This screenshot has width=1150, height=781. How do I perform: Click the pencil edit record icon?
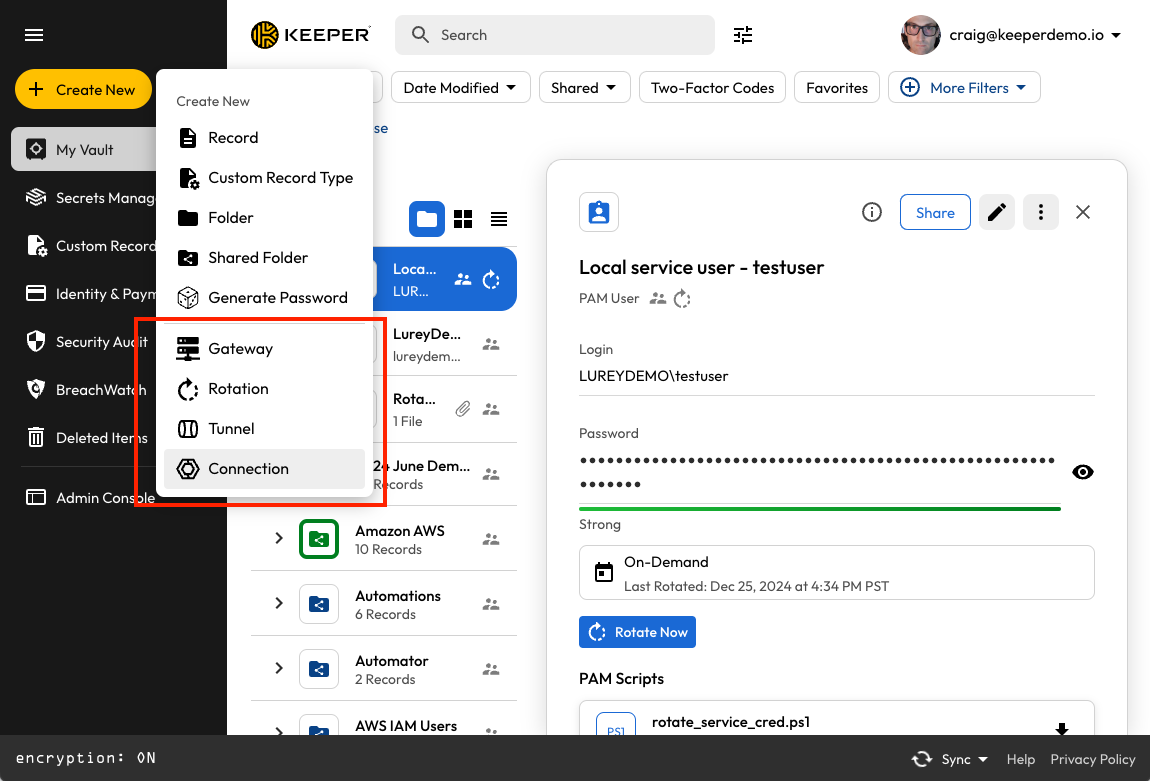[x=997, y=212]
